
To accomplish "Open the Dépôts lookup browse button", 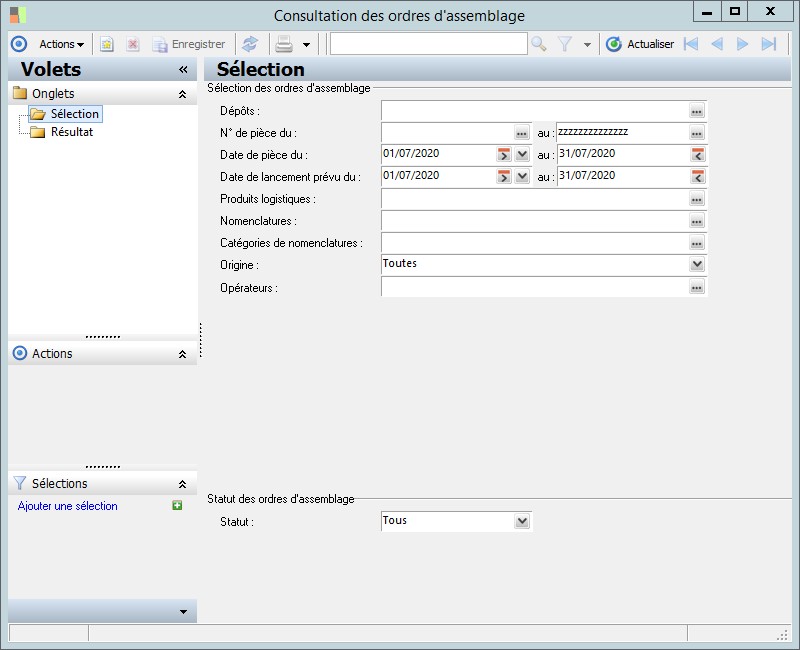I will [697, 111].
